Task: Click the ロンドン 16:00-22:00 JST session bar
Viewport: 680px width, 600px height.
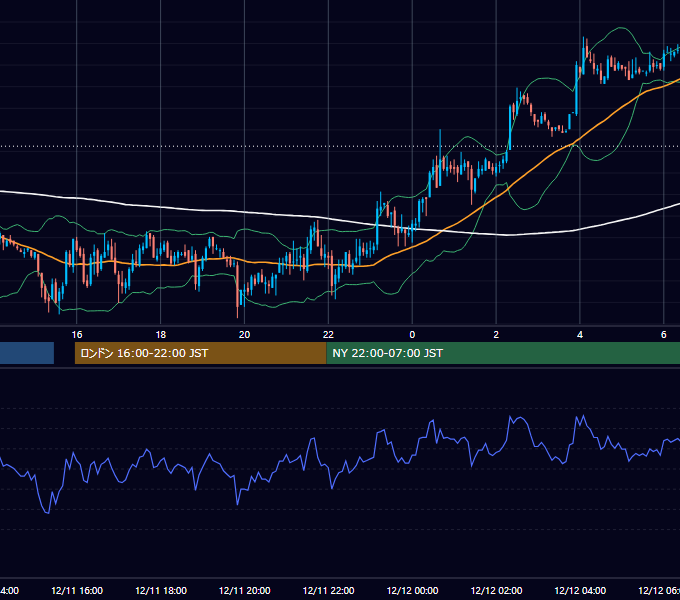Action: 200,353
